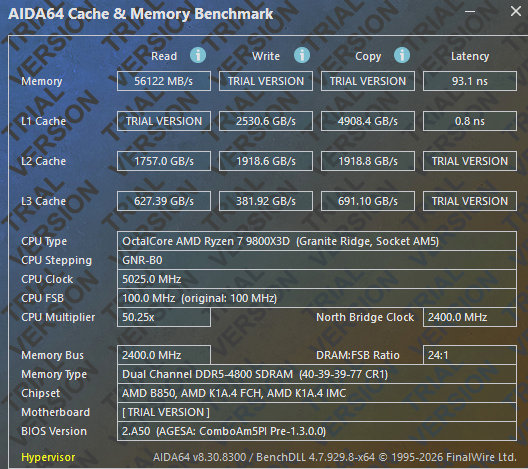The height and width of the screenshot is (469, 528).
Task: Select the Memory Latency value 93.1 ns
Action: [470, 81]
